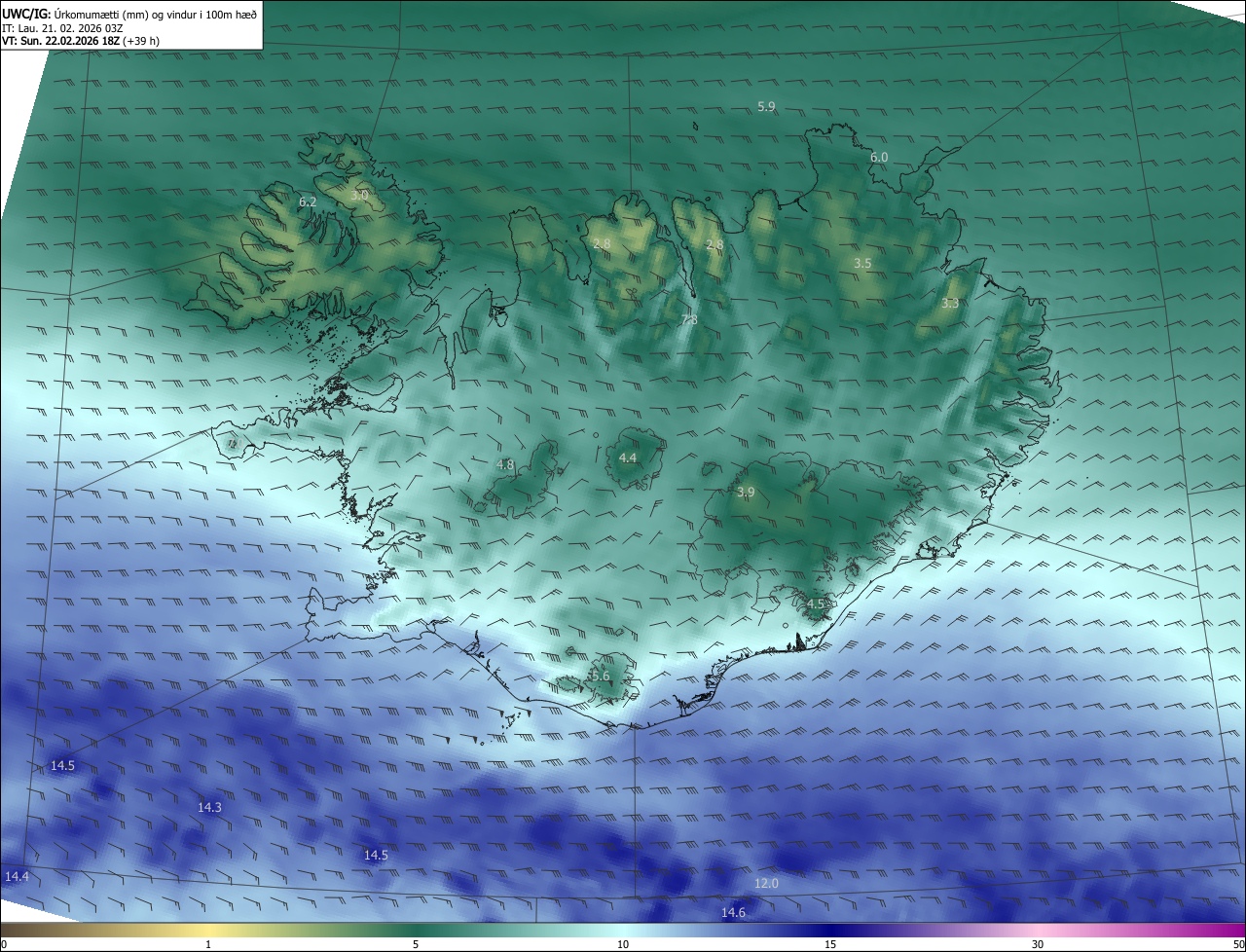This screenshot has width=1246, height=952.
Task: Click the 4.5 value near the southeast coast
Action: click(816, 604)
